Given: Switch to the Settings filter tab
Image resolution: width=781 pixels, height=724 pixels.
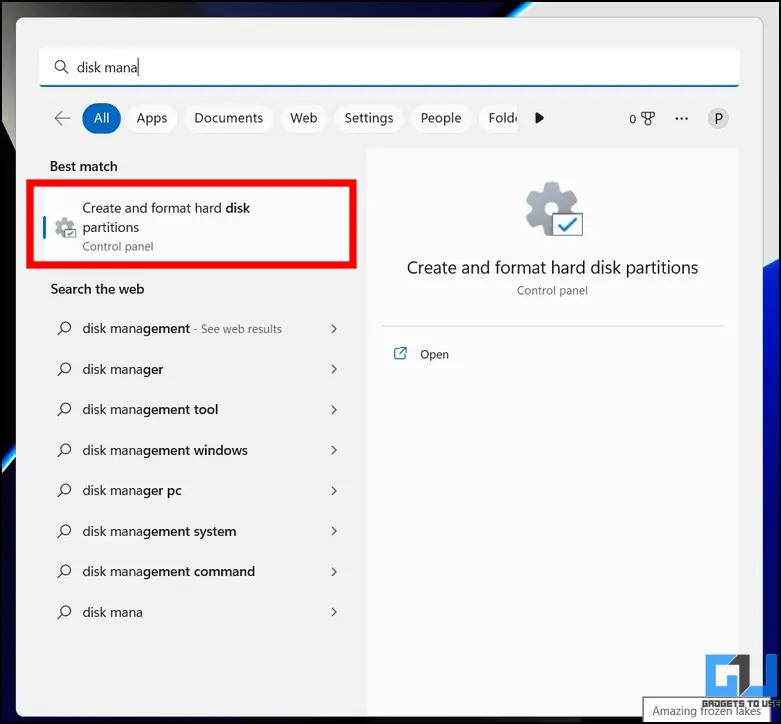Looking at the screenshot, I should [x=369, y=119].
